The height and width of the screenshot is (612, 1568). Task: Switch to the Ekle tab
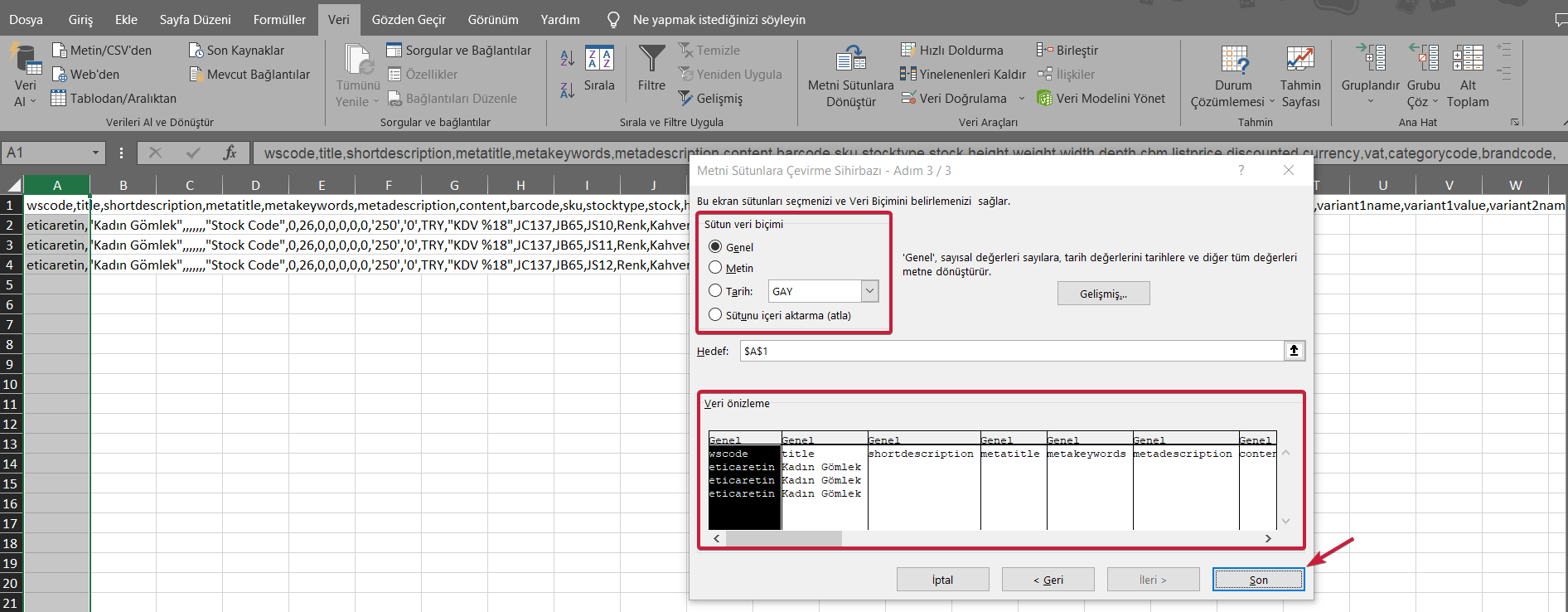pos(126,19)
